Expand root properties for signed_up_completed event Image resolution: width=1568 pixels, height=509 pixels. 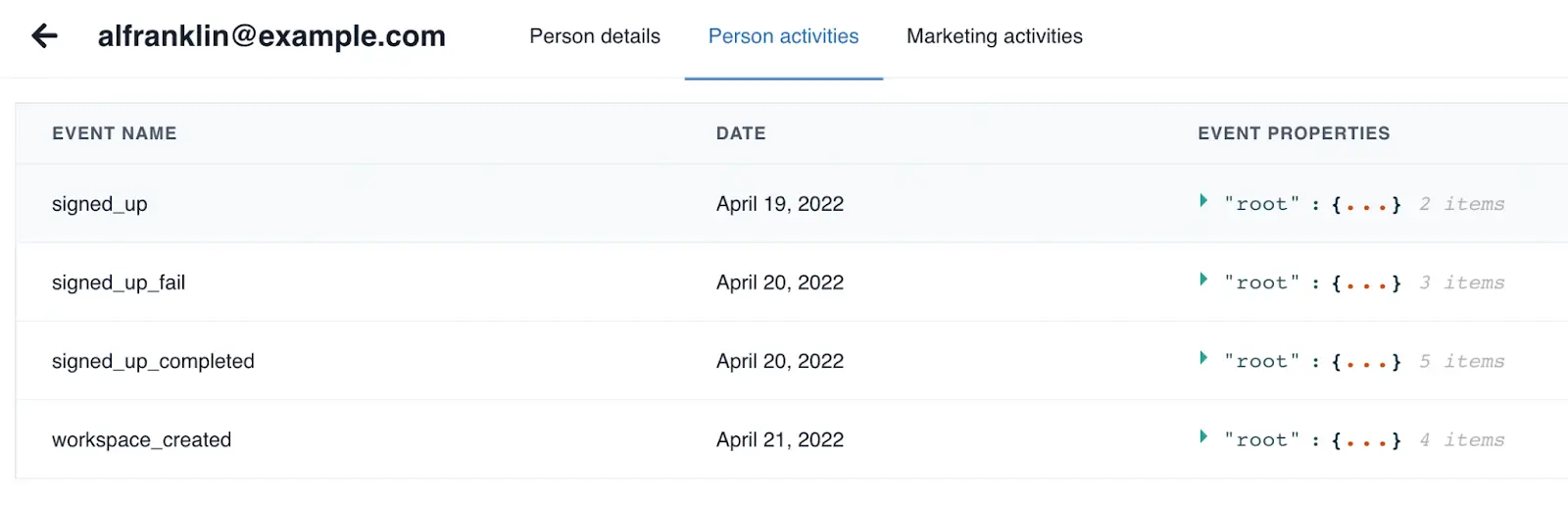[1203, 358]
